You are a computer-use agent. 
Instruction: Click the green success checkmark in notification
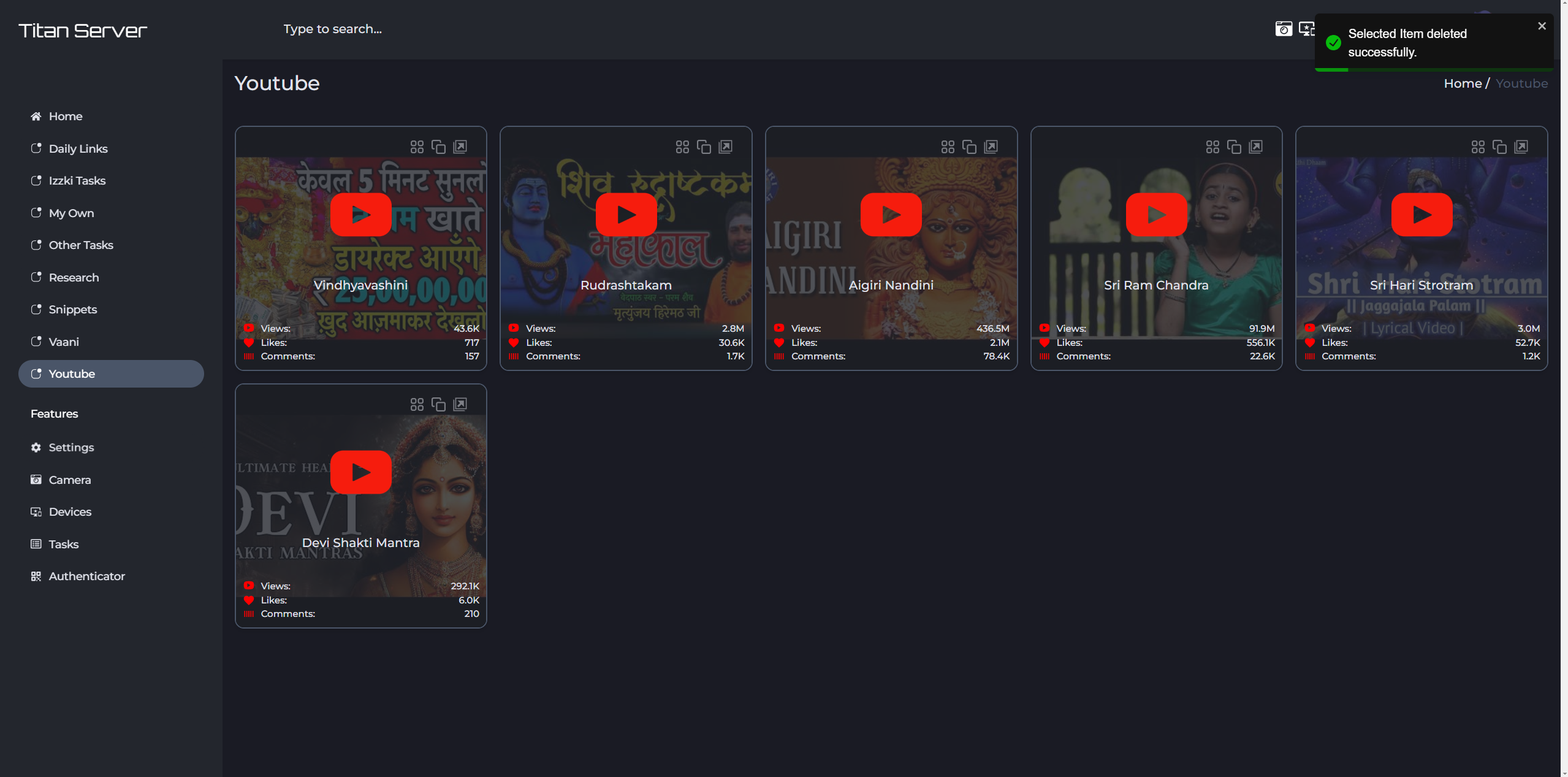pyautogui.click(x=1333, y=43)
